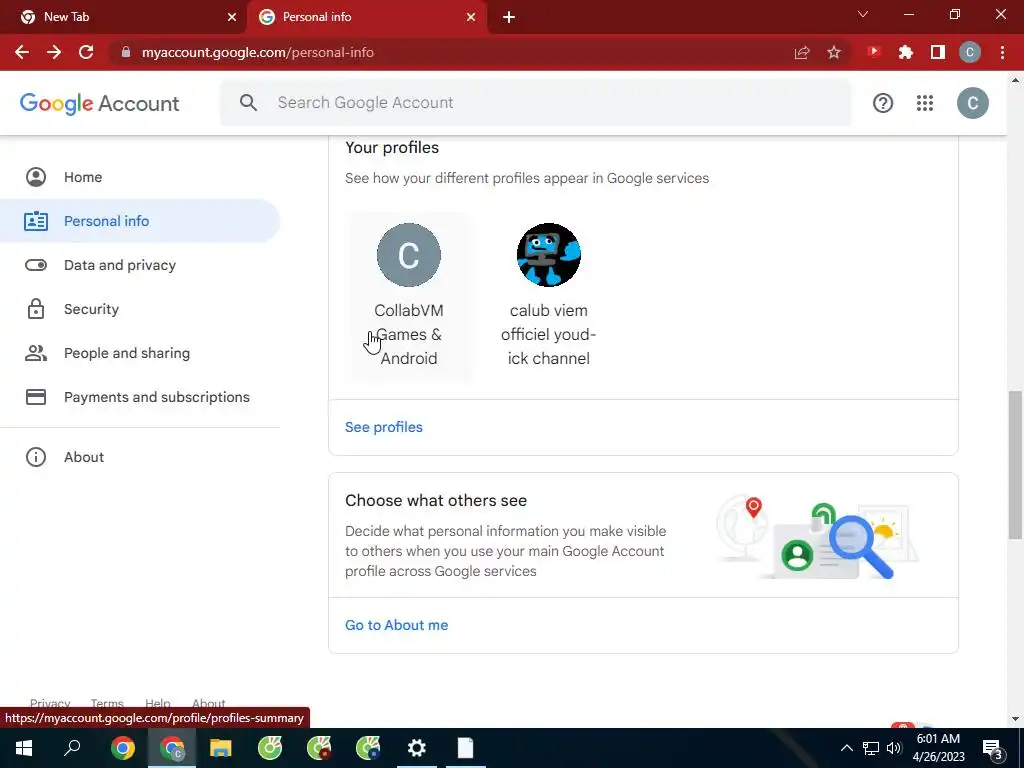Close the New Tab browser tab

232,17
